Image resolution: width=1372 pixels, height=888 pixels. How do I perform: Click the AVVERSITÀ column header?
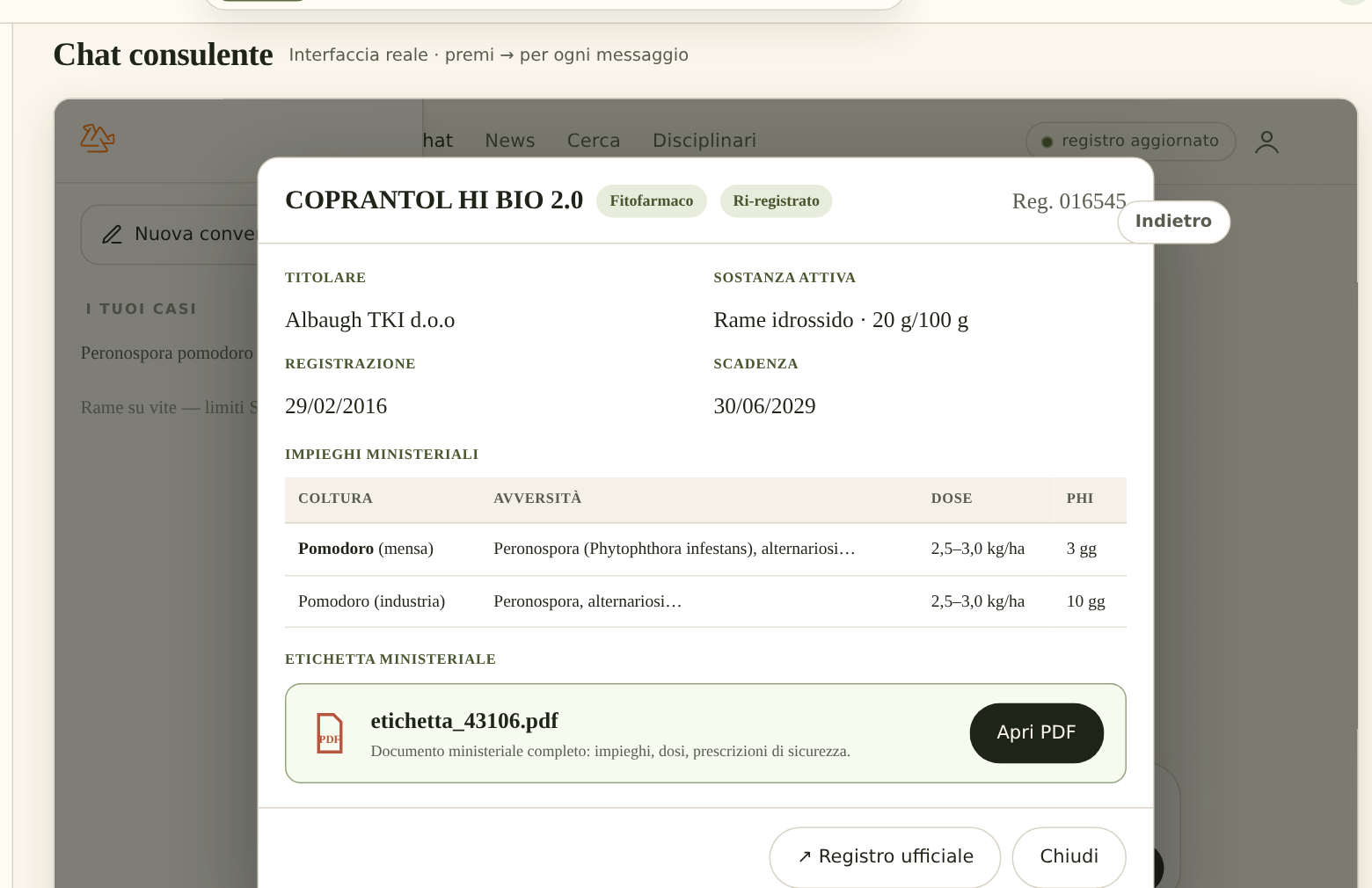click(x=537, y=499)
